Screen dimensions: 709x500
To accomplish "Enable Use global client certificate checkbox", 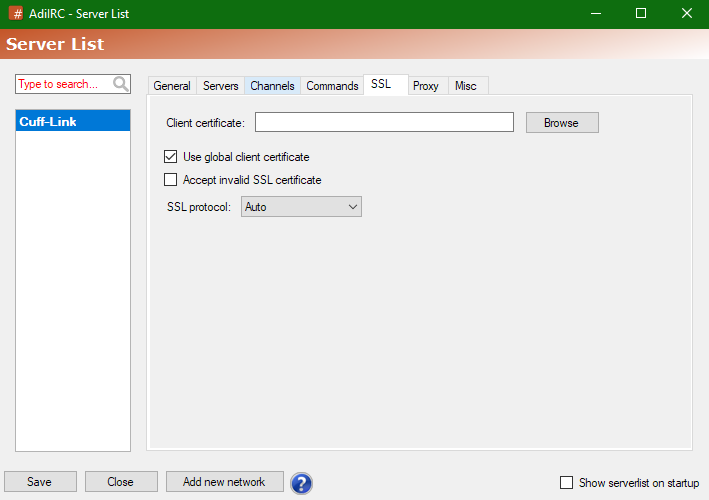I will (x=170, y=157).
